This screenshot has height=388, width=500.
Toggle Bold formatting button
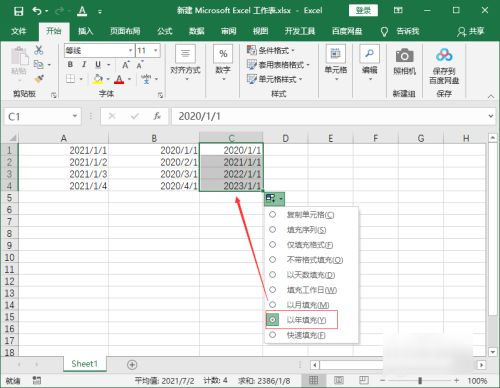pyautogui.click(x=70, y=64)
